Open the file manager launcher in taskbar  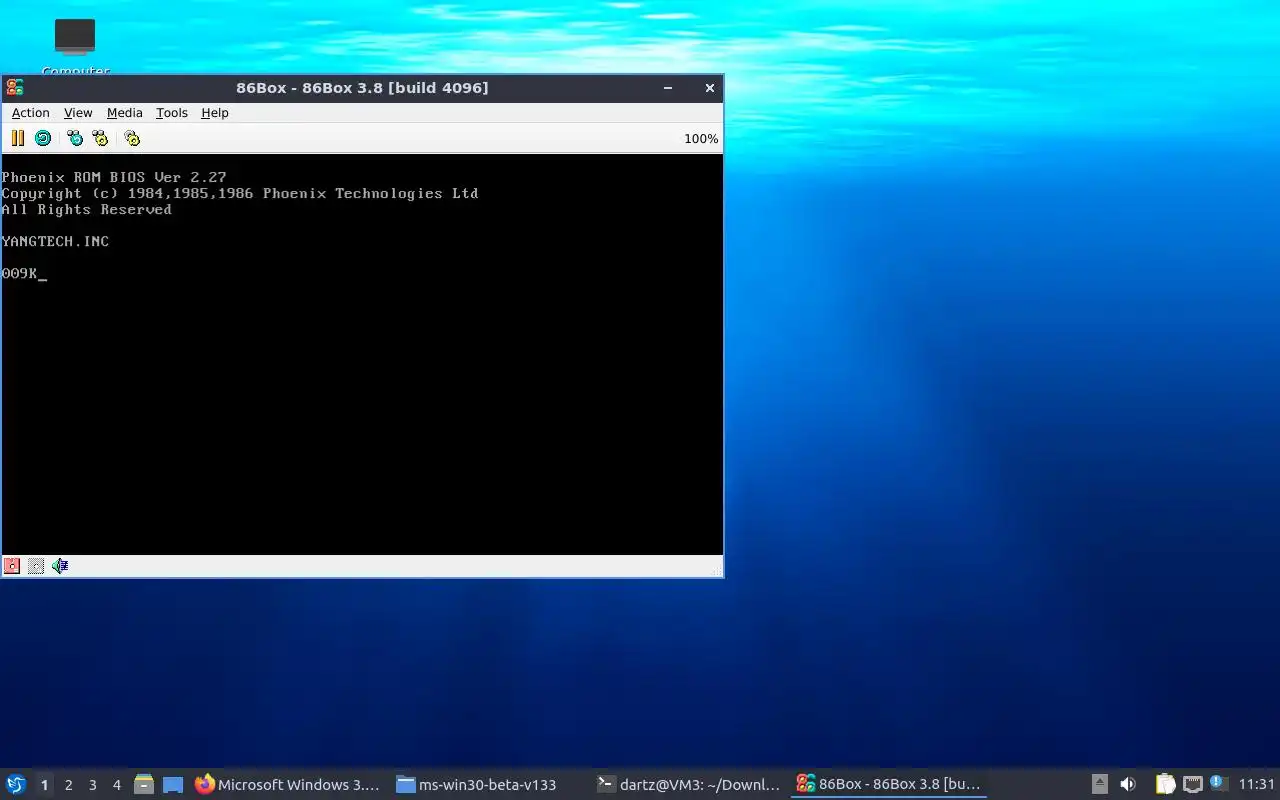click(x=144, y=785)
